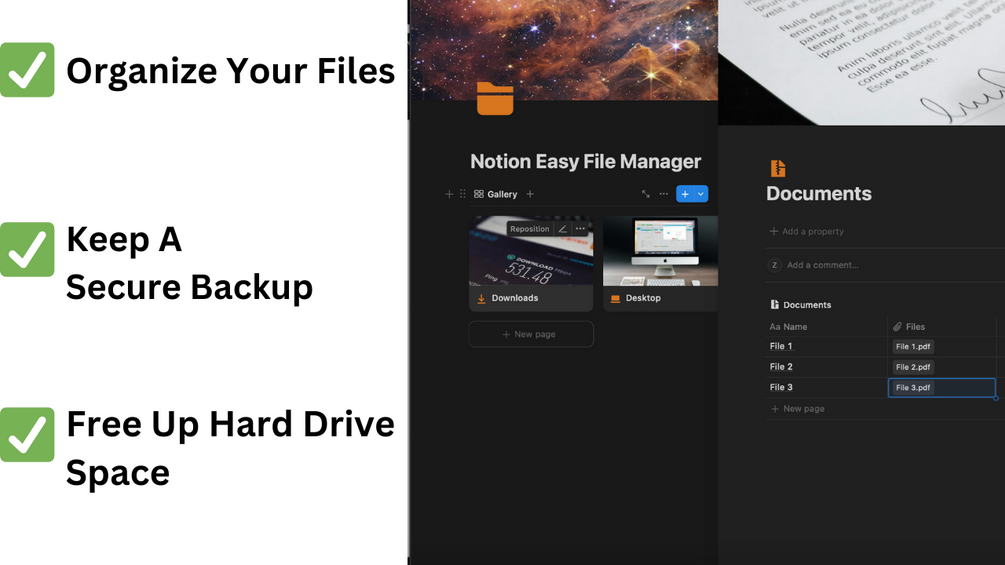Click the Desktop card title
Screen dimensions: 1005x565
click(x=643, y=298)
